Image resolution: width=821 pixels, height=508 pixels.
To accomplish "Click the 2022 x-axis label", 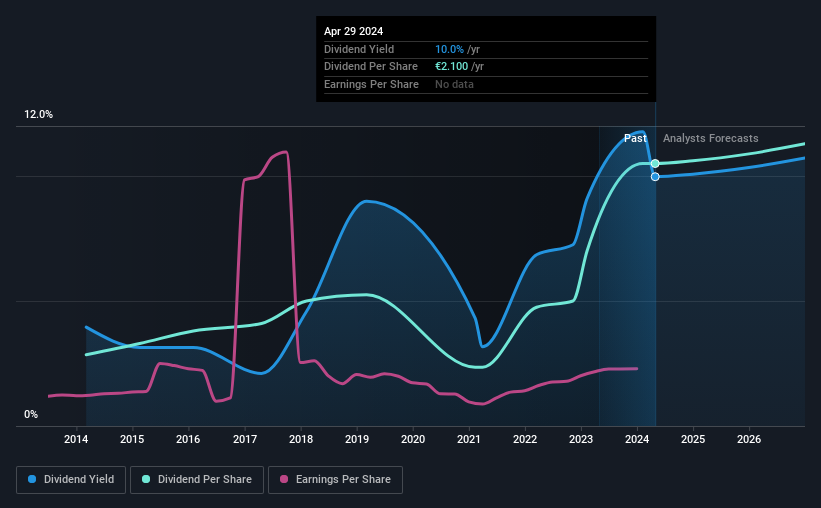I will click(x=525, y=439).
